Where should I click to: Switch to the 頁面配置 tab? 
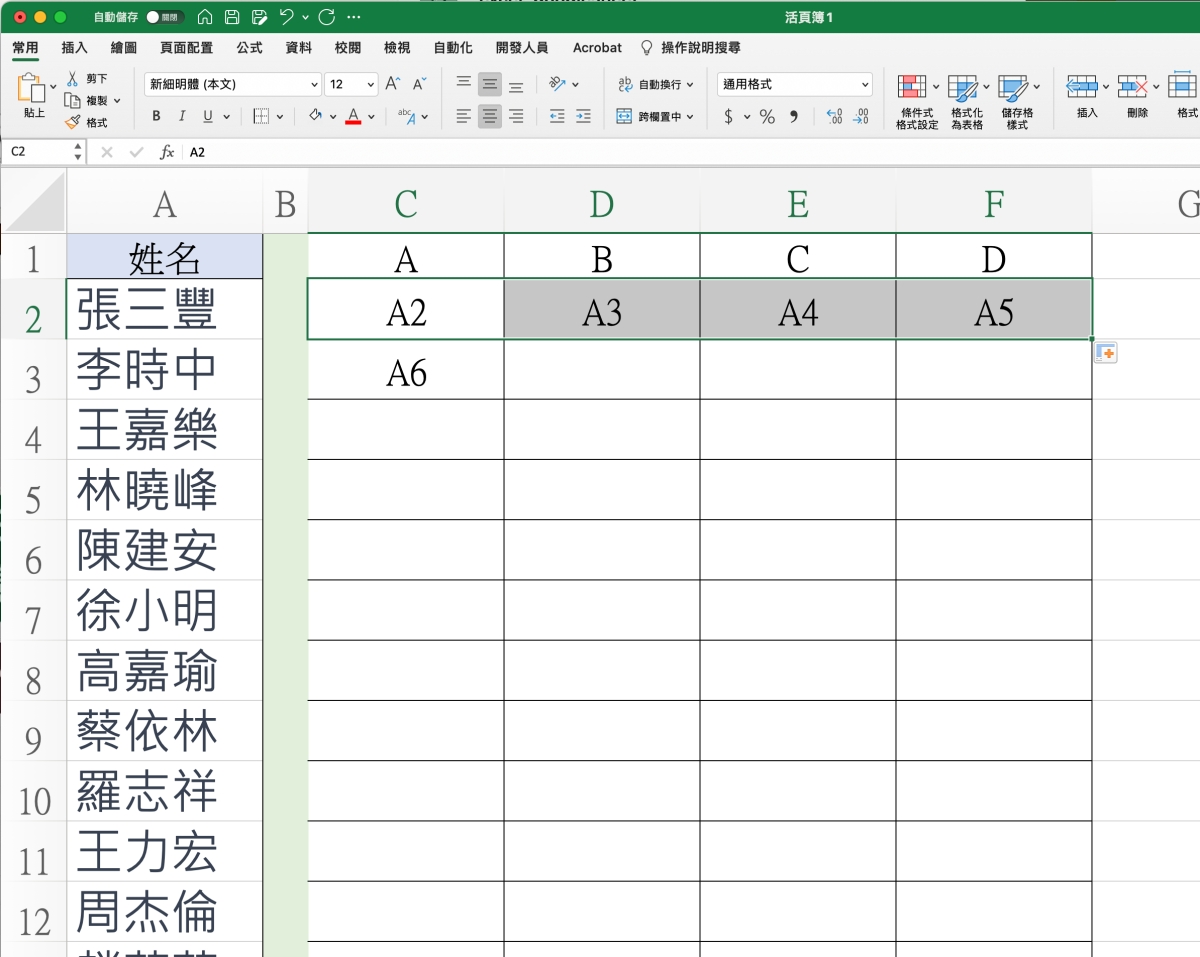click(x=187, y=47)
